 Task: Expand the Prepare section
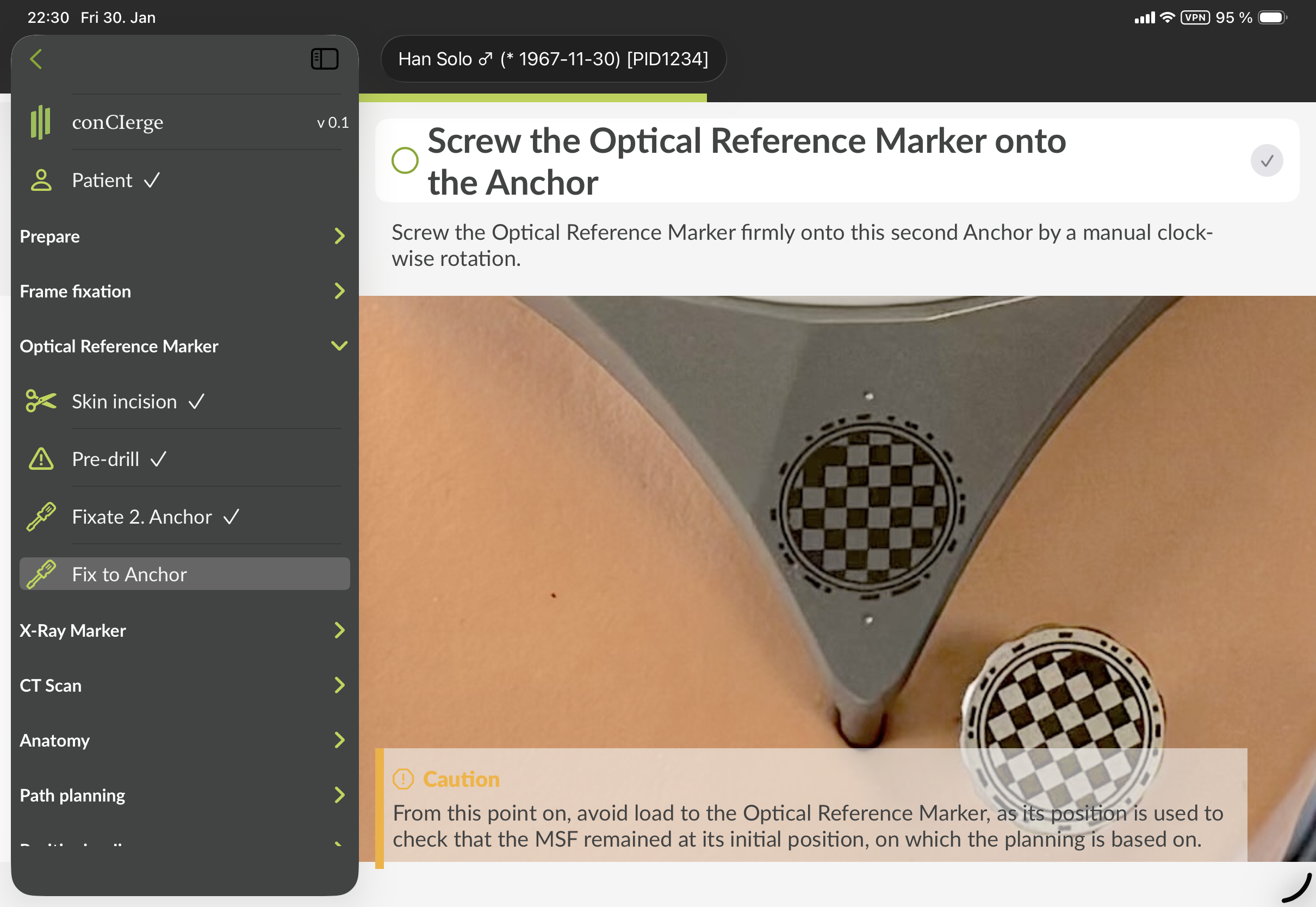185,237
